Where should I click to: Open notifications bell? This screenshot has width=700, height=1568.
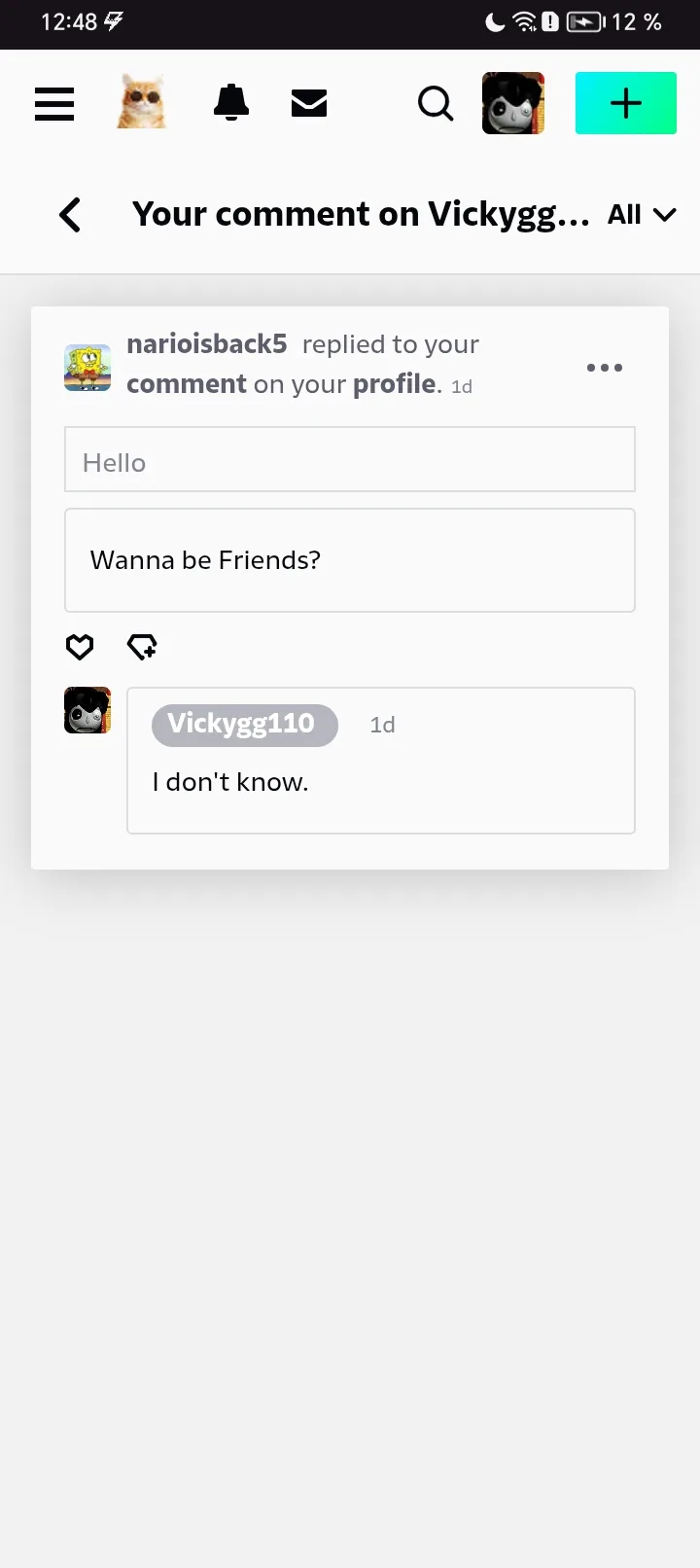click(x=231, y=102)
